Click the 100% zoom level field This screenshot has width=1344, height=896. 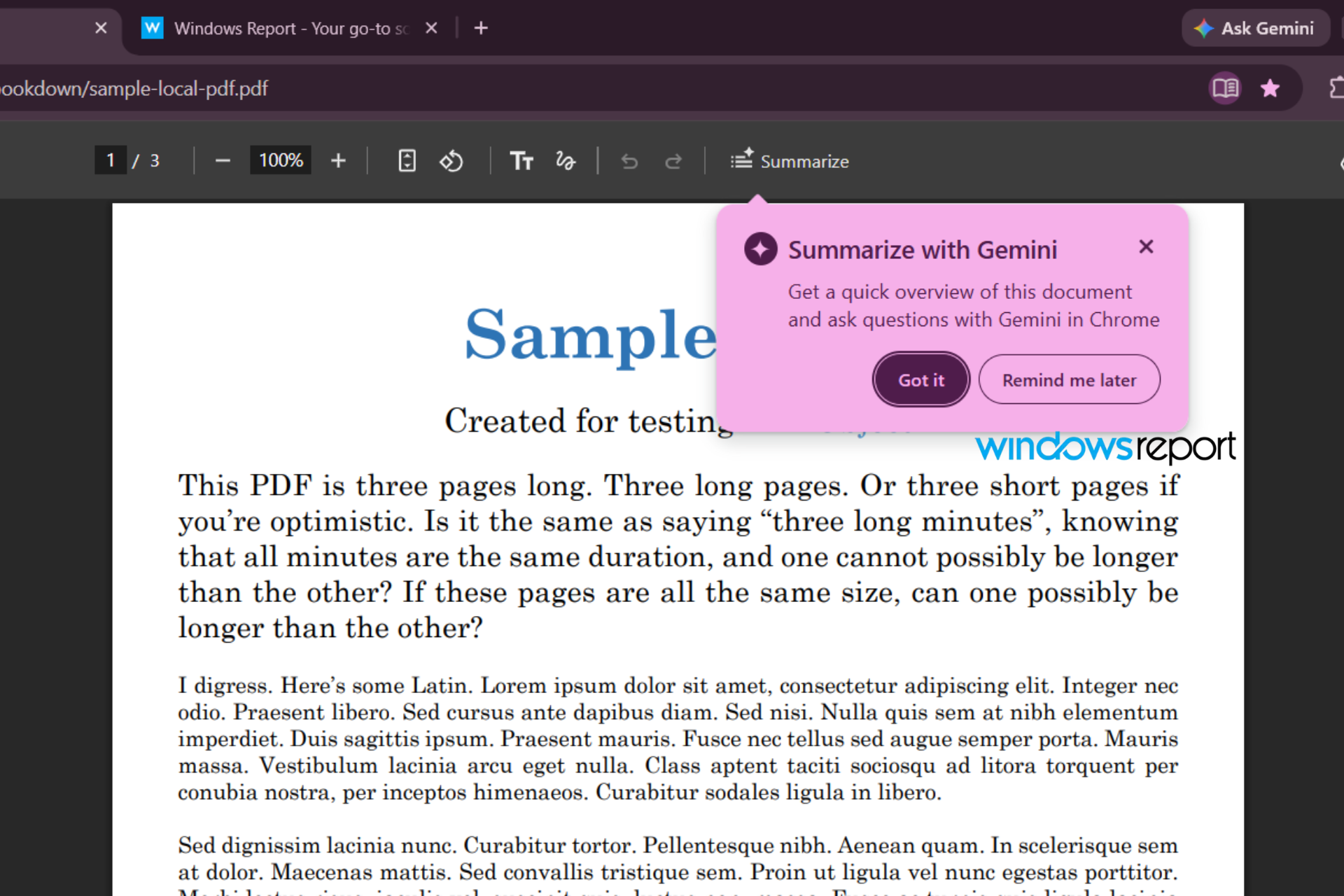pyautogui.click(x=281, y=160)
